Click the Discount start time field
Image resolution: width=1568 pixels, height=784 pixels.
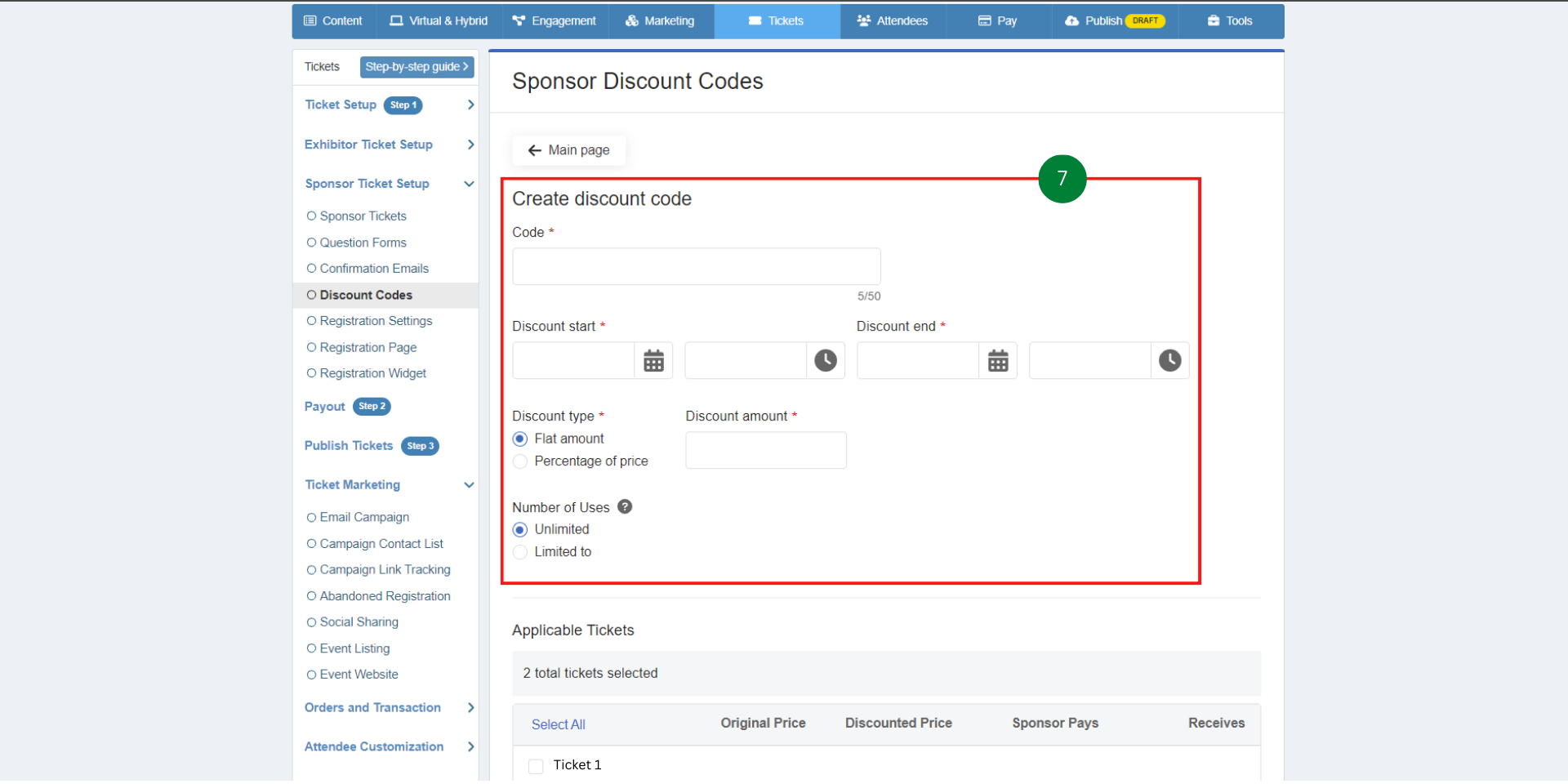click(746, 360)
